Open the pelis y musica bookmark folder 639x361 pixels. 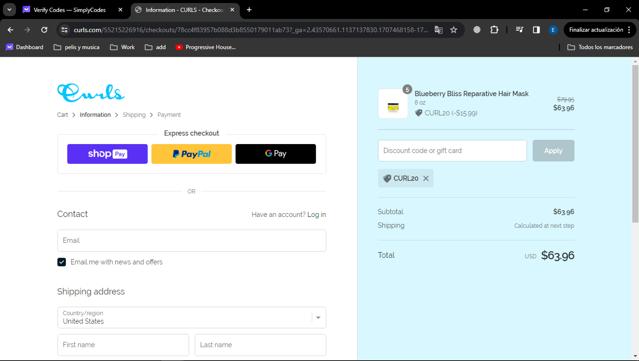click(77, 47)
